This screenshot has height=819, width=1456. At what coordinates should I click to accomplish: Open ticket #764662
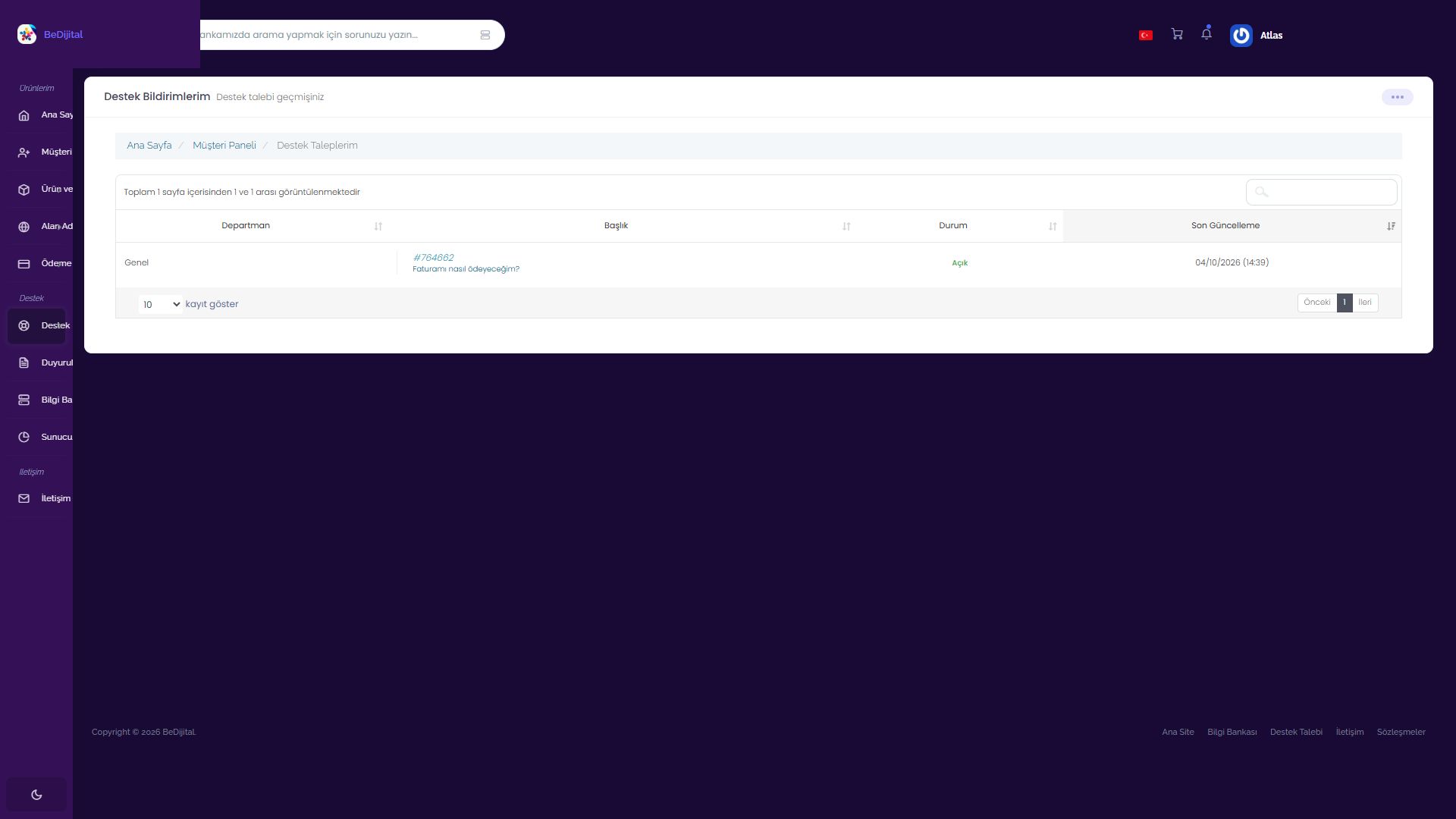coord(433,258)
